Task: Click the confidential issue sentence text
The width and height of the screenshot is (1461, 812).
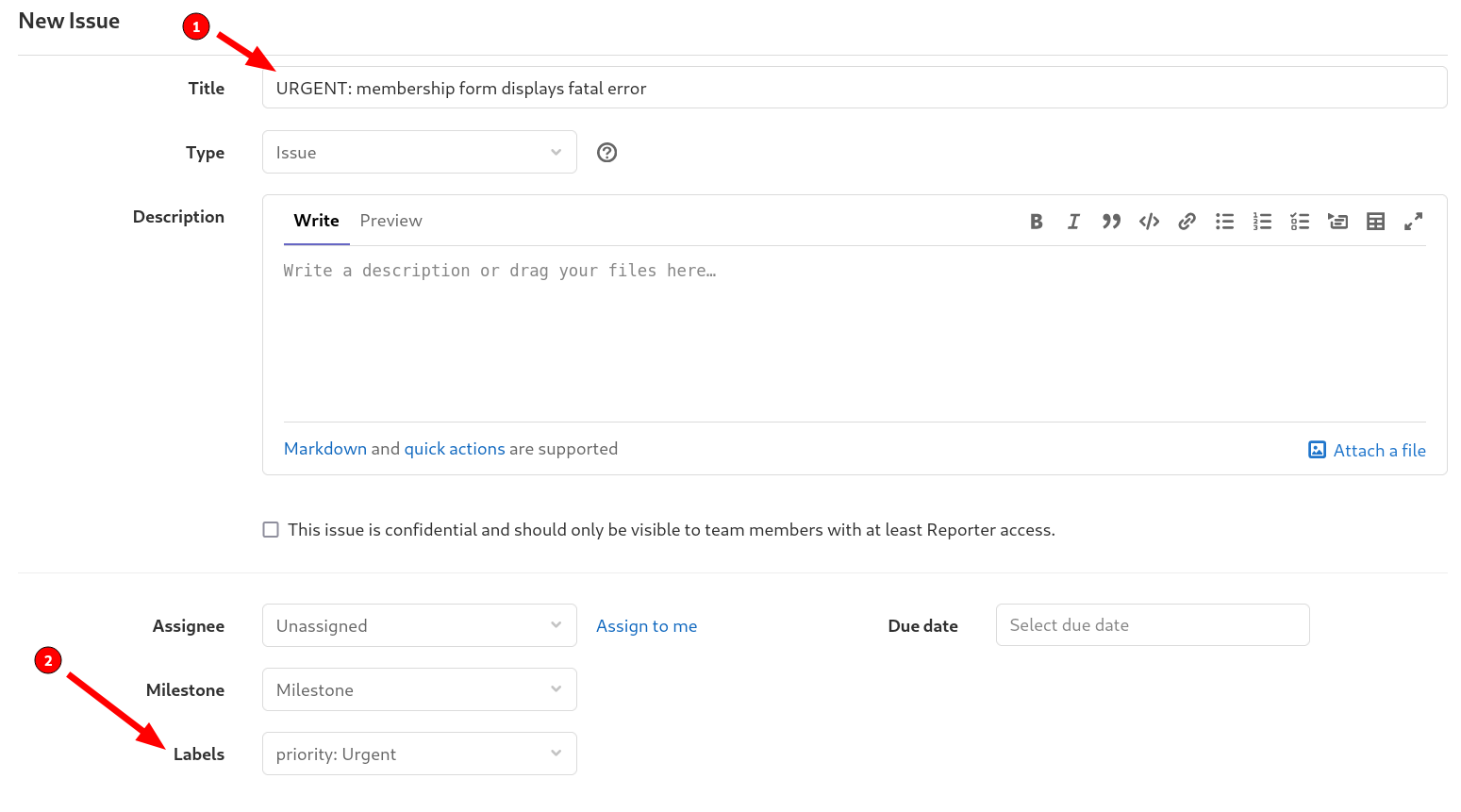Action: click(x=672, y=530)
